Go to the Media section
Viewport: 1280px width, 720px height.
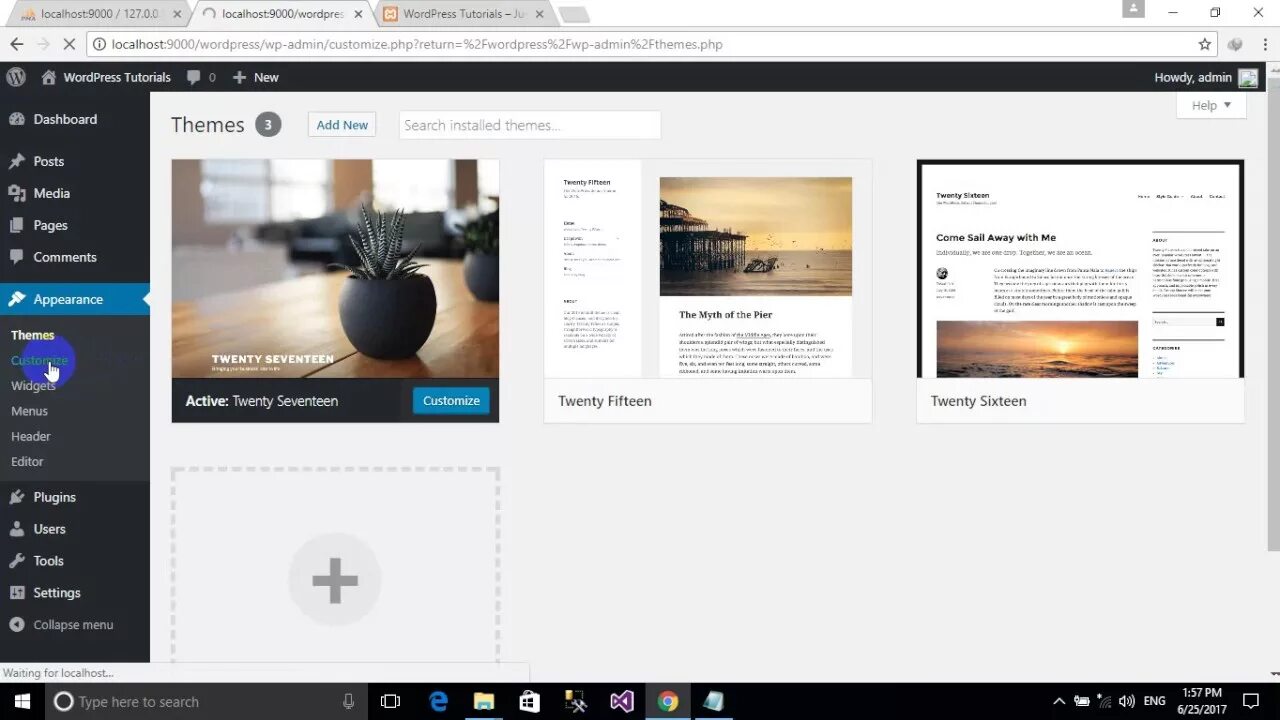[x=51, y=193]
